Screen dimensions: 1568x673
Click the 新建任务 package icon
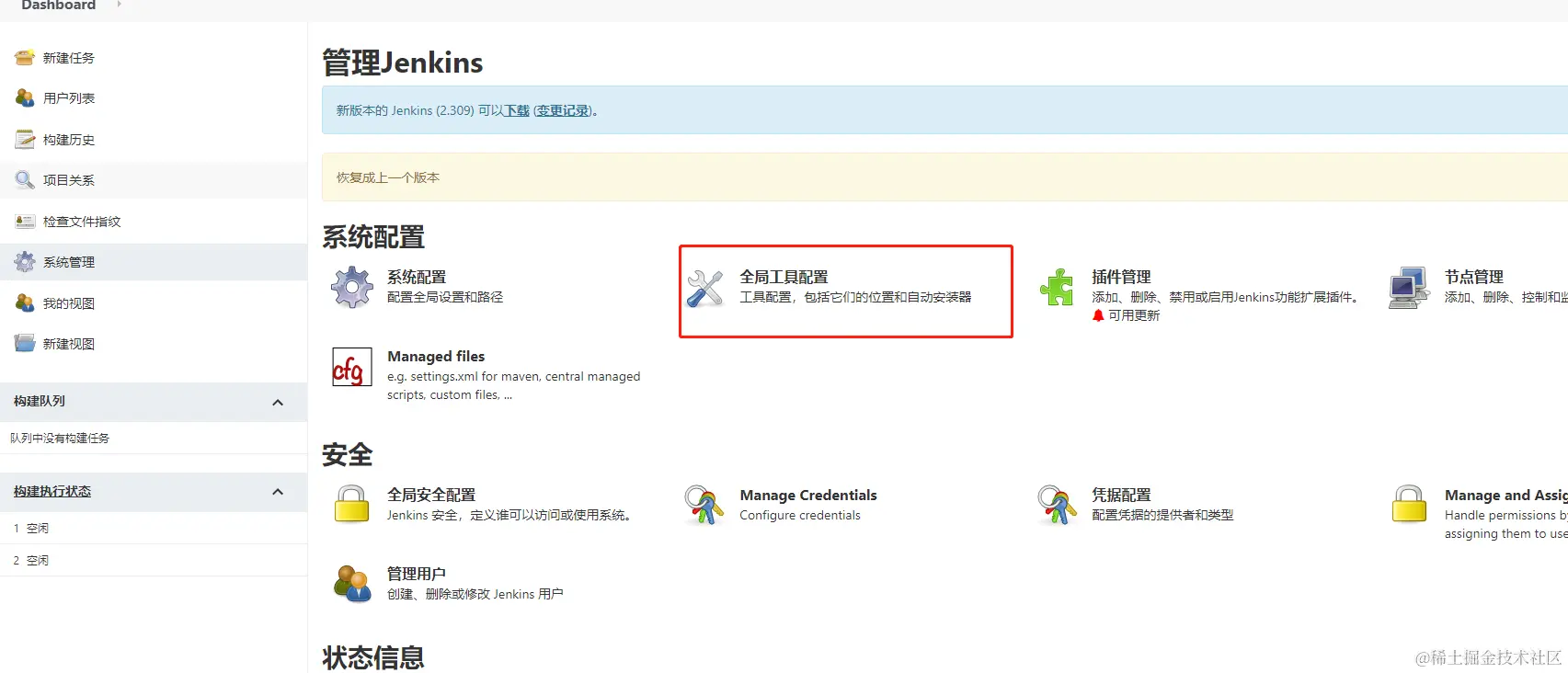click(x=25, y=57)
